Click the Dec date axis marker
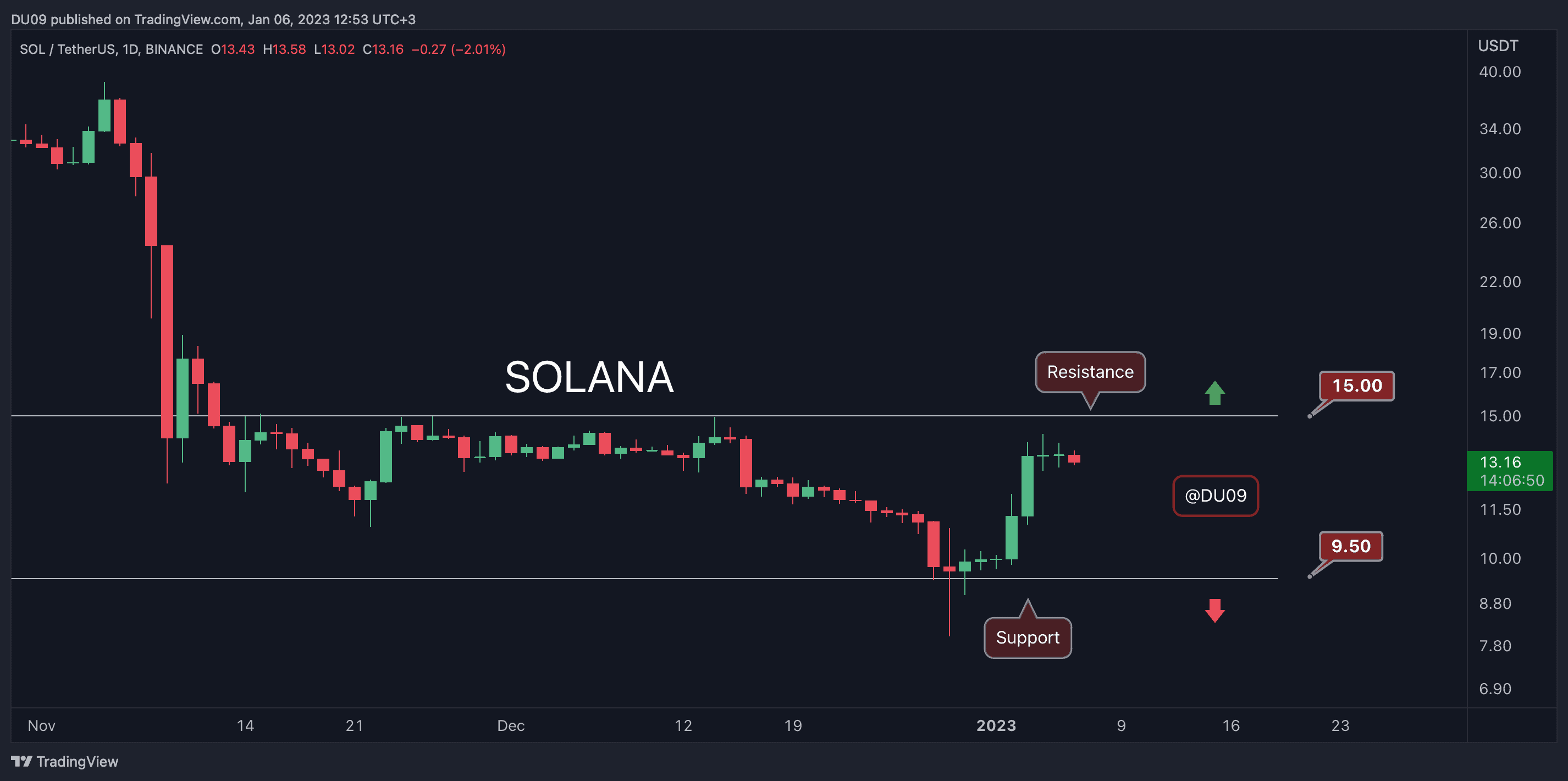Viewport: 1568px width, 781px height. tap(511, 725)
